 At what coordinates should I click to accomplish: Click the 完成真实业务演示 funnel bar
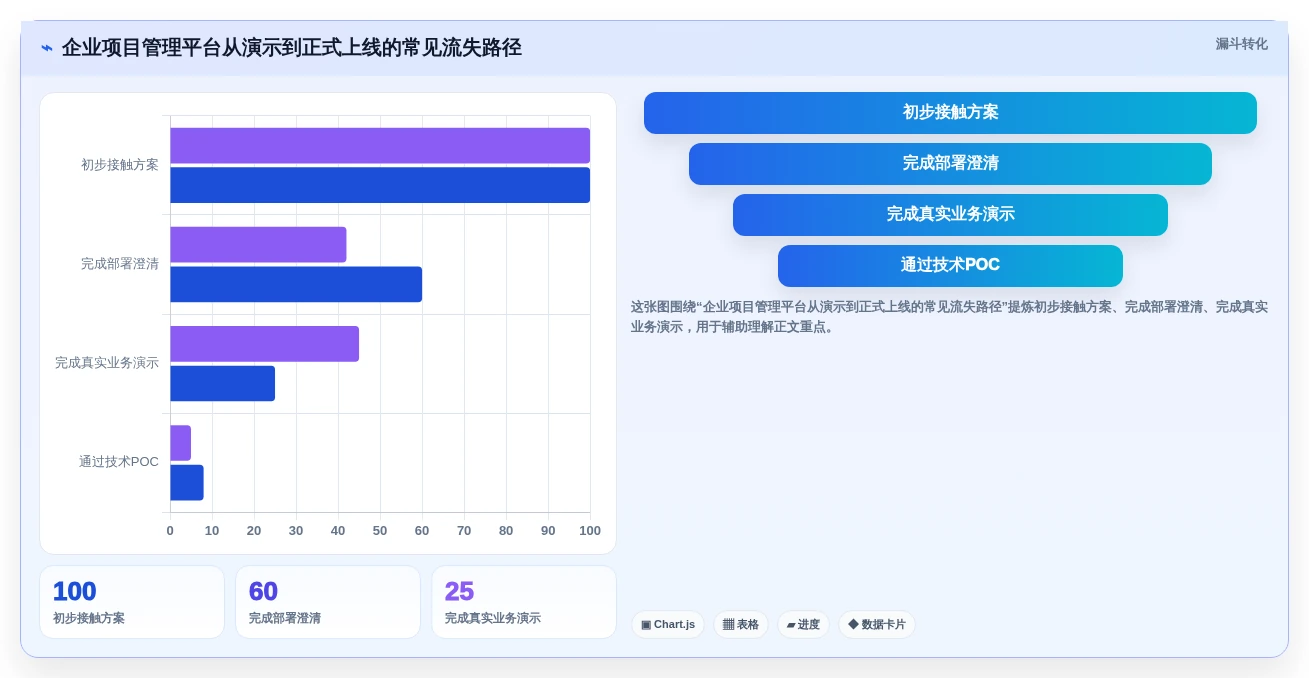click(x=950, y=215)
